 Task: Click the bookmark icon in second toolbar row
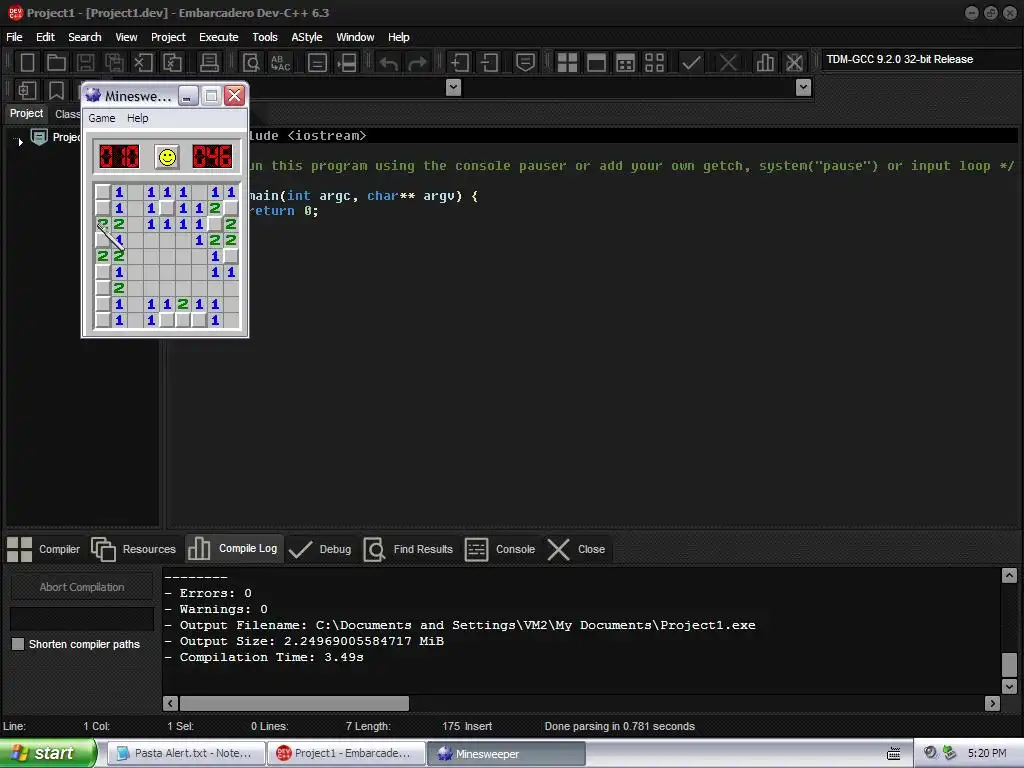pos(56,90)
